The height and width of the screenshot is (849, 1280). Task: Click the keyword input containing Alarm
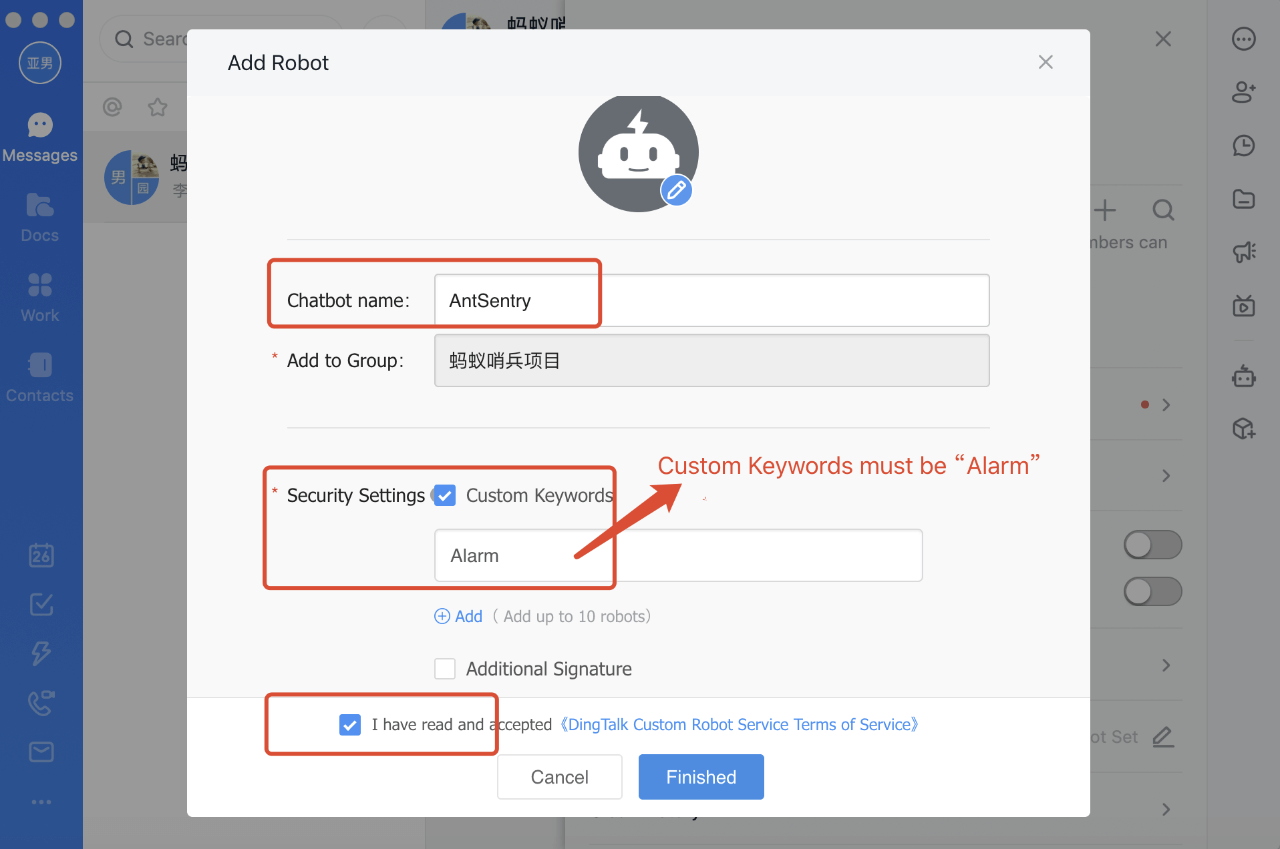click(x=678, y=555)
